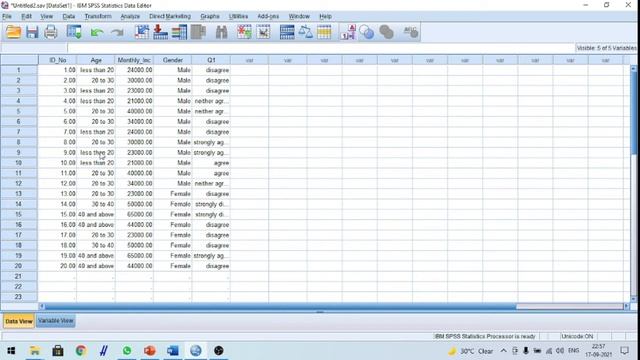Click the vertical scrollbar thumb at right

coord(633,113)
